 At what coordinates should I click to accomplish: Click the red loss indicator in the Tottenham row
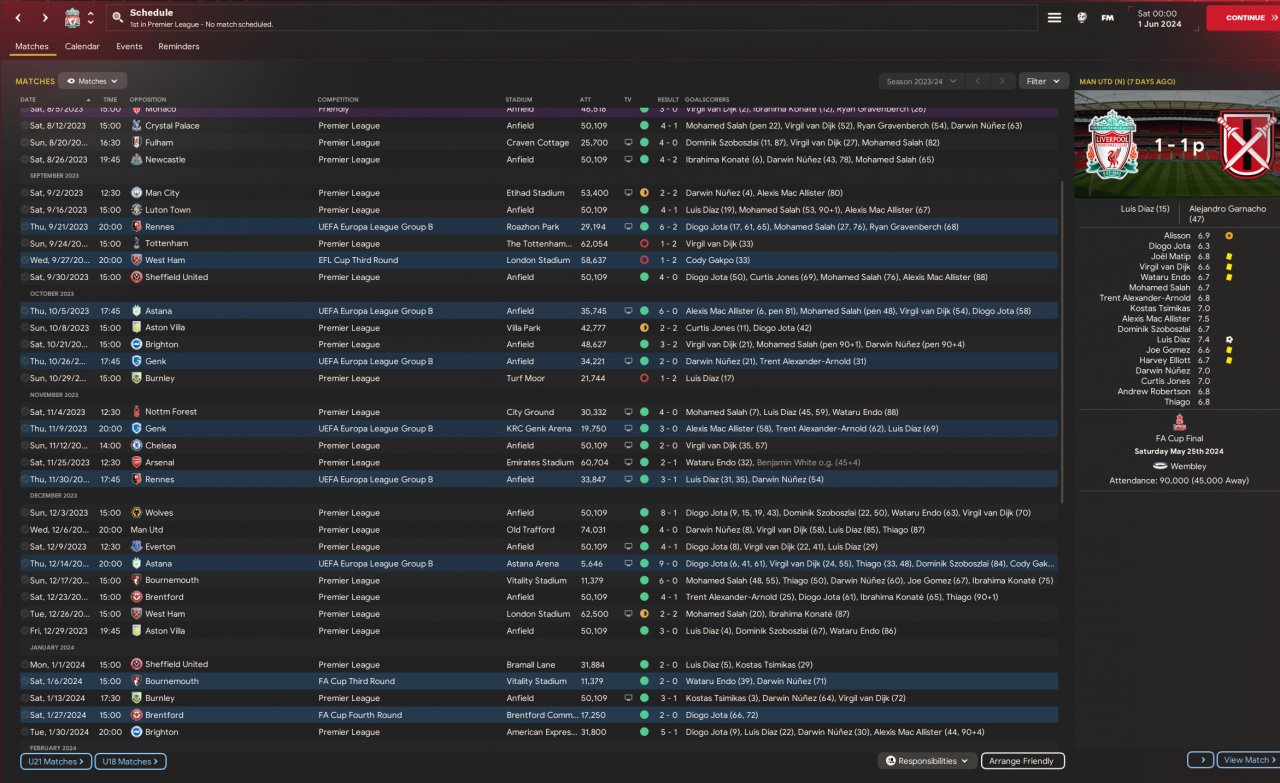(644, 244)
